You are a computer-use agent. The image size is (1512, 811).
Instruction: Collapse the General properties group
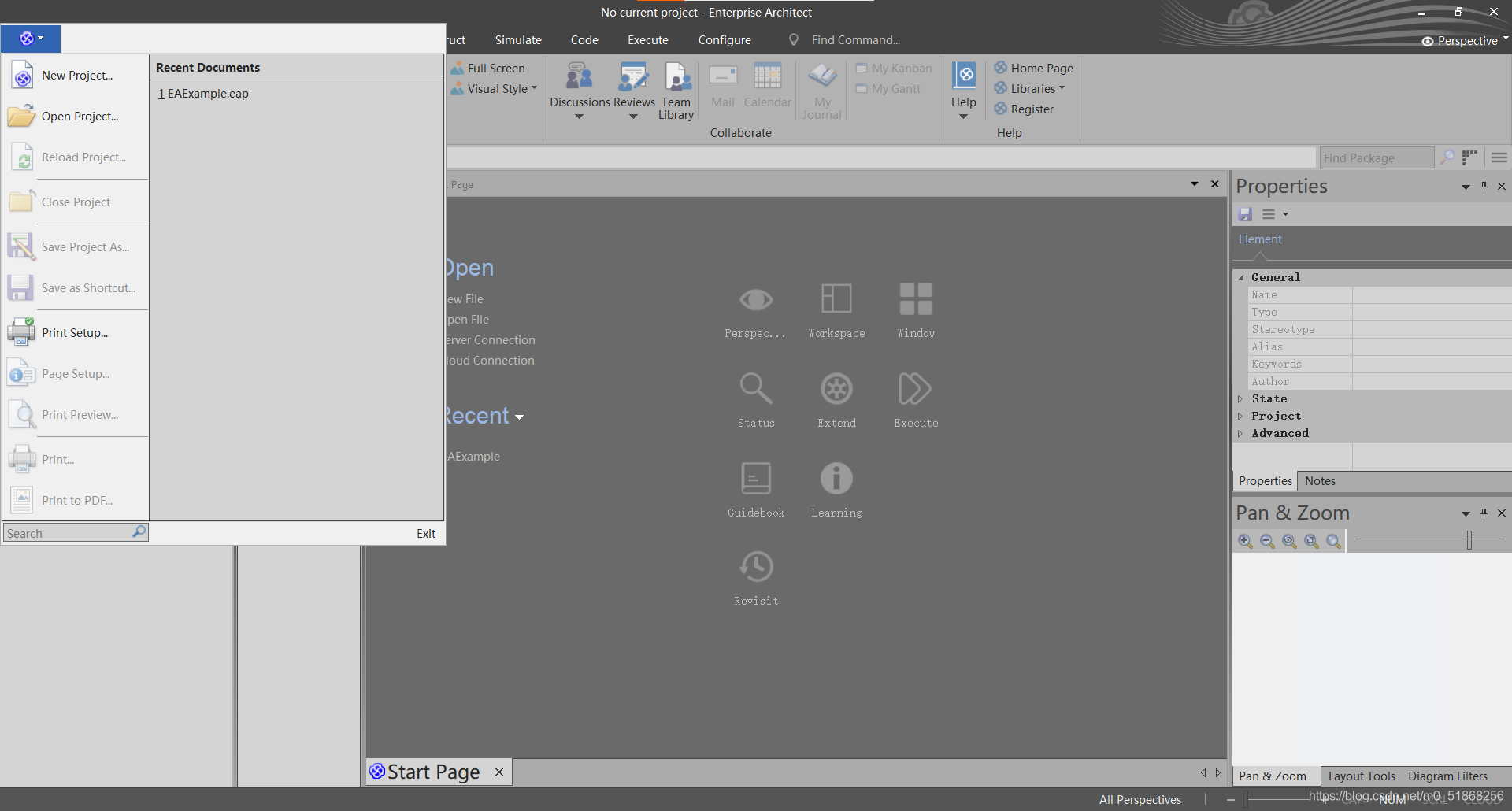coord(1241,277)
